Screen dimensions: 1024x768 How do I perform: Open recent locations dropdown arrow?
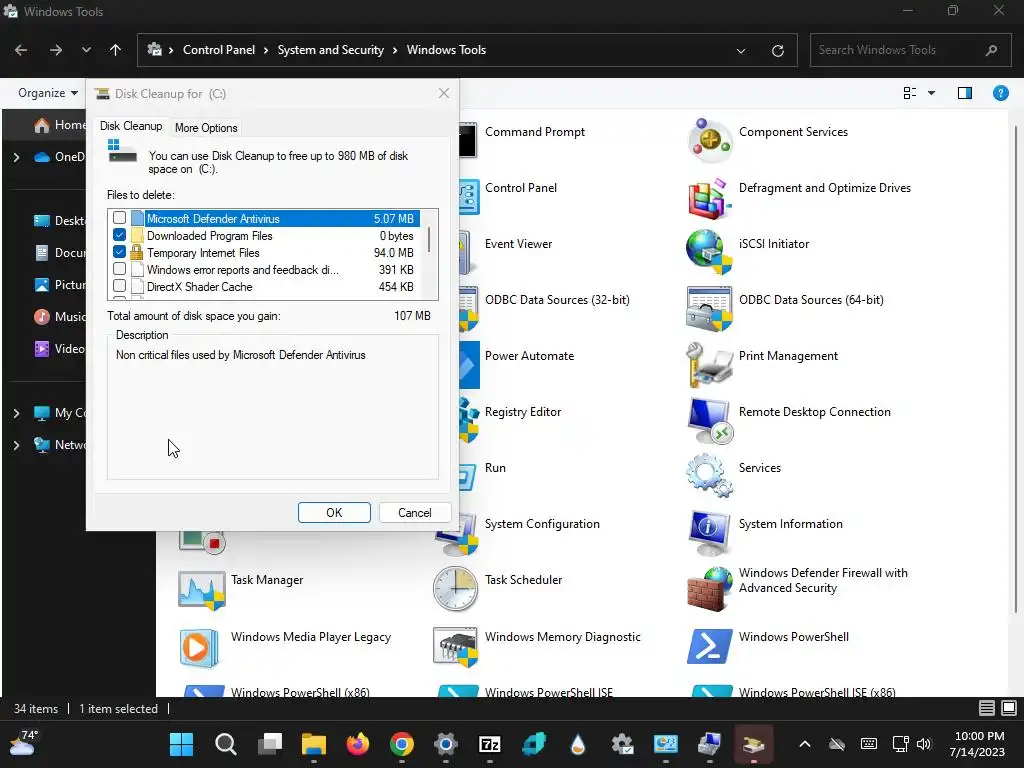(x=86, y=50)
